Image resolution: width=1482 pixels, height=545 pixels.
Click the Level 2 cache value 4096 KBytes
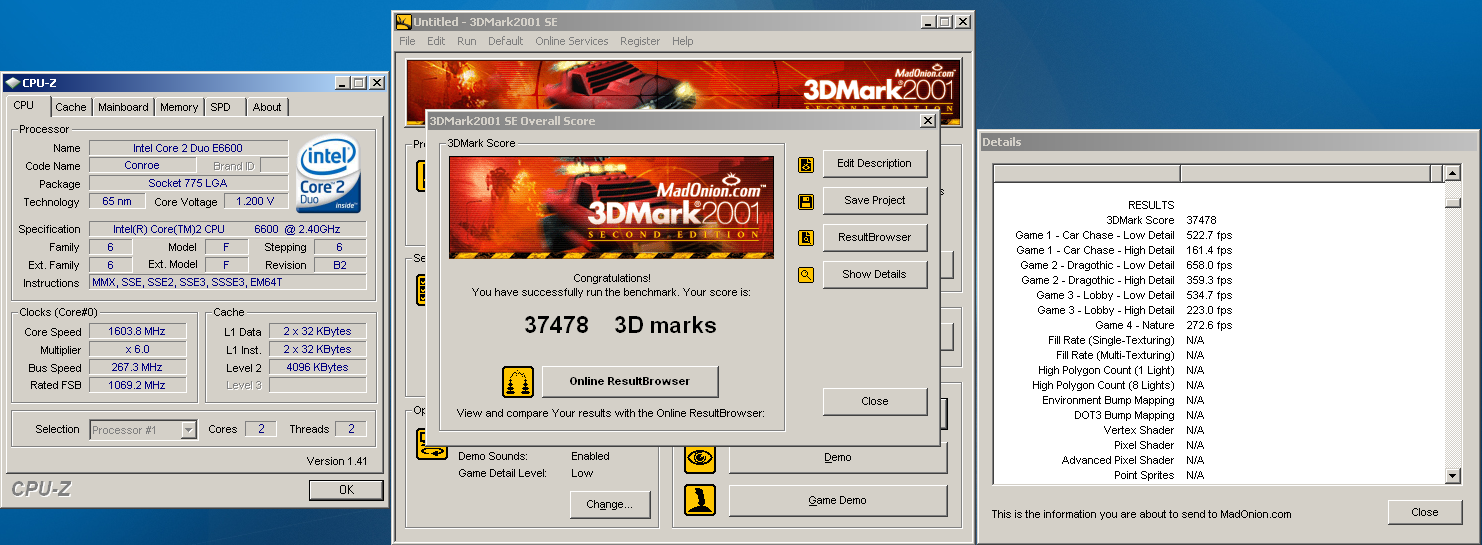tap(317, 368)
